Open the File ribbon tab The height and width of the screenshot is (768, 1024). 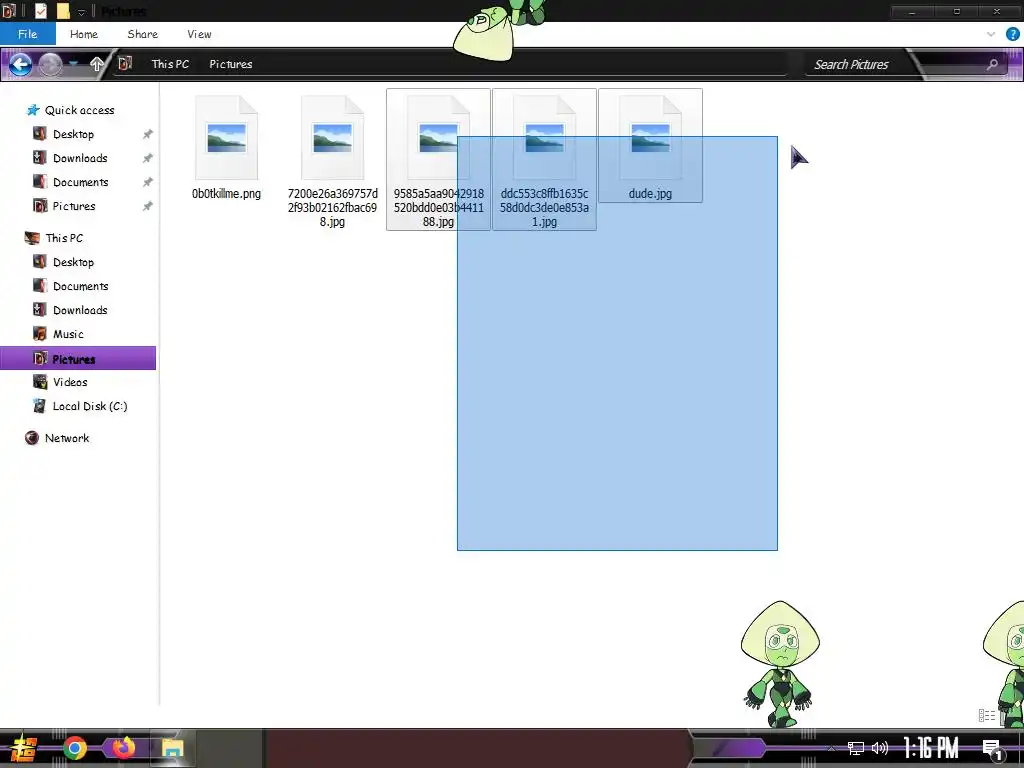click(27, 34)
